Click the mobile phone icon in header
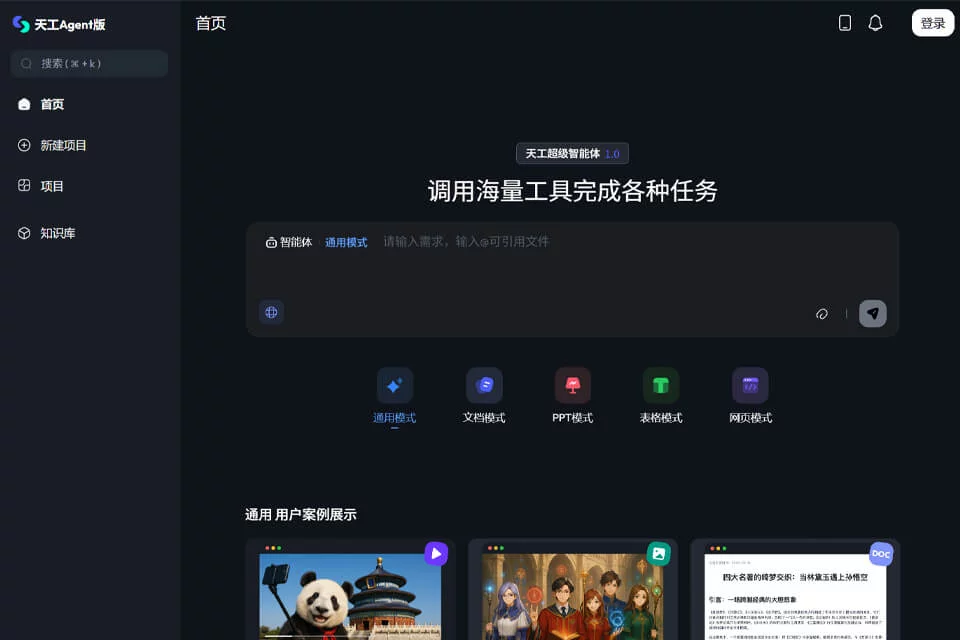The width and height of the screenshot is (960, 640). [845, 23]
